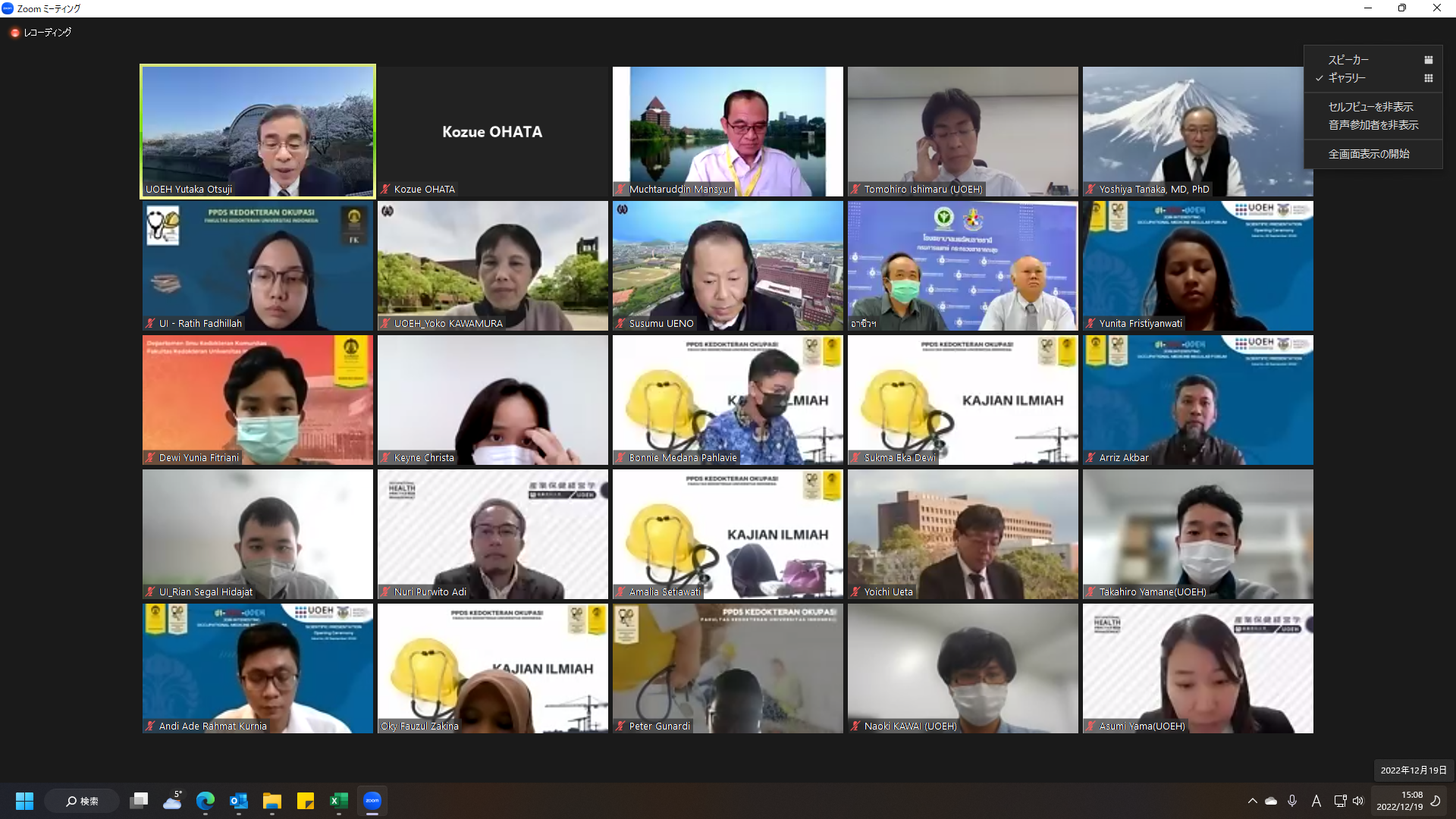
Task: Select UI_Rian Segal Hidajat video tile
Action: (x=258, y=534)
